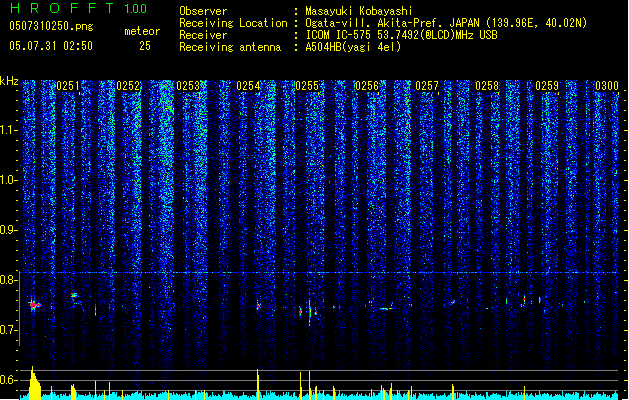Image resolution: width=629 pixels, height=400 pixels.
Task: Click the 0251 time marker
Action: pyautogui.click(x=68, y=86)
